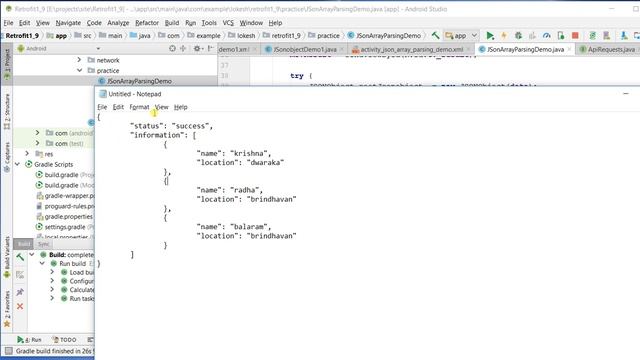The image size is (640, 360).
Task: Click JSonArrayParsingDemo breadcrumb in navigation bar
Action: pos(384,36)
